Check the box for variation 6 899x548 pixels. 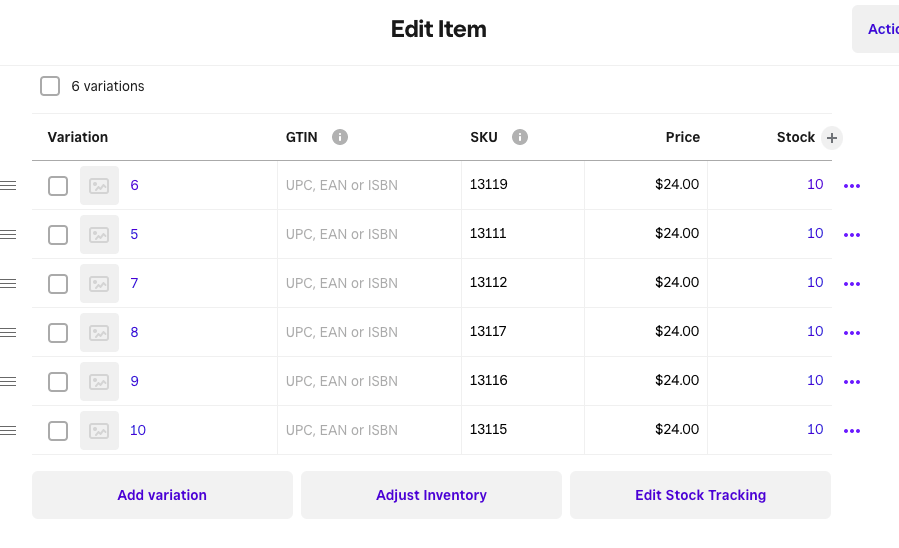(x=58, y=186)
